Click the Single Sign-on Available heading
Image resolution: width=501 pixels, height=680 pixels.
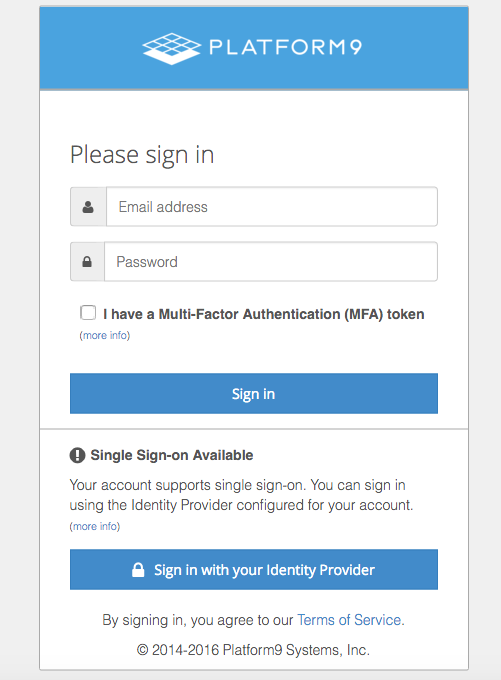[172, 455]
